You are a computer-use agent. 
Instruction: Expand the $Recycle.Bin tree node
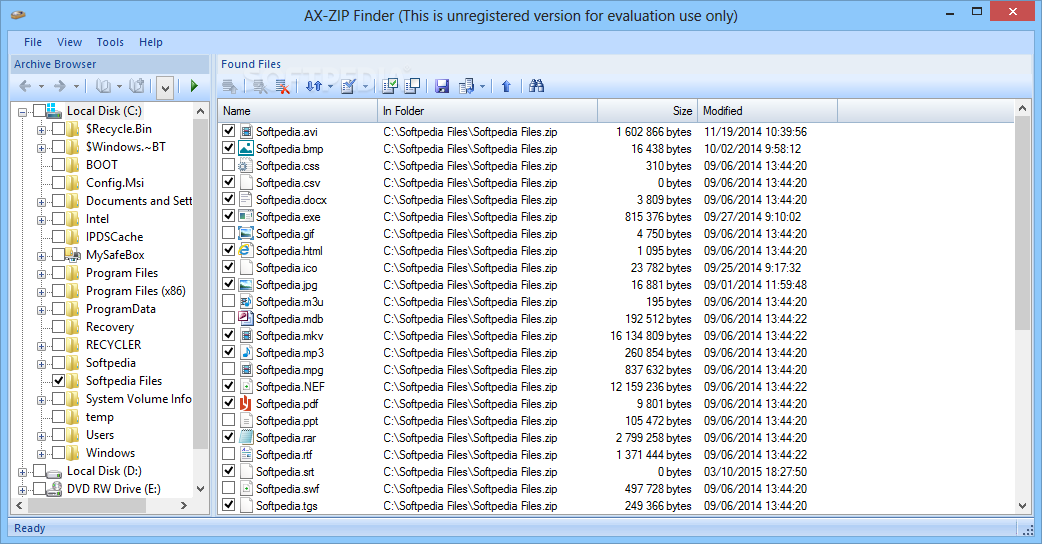41,130
